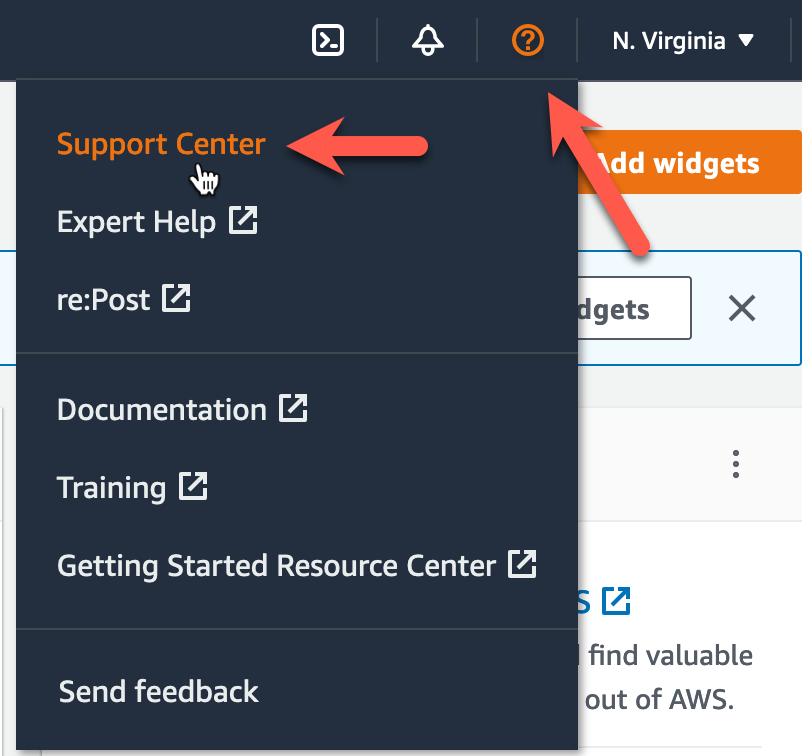This screenshot has width=802, height=756.
Task: Click external link icon beside Training
Action: [x=193, y=487]
